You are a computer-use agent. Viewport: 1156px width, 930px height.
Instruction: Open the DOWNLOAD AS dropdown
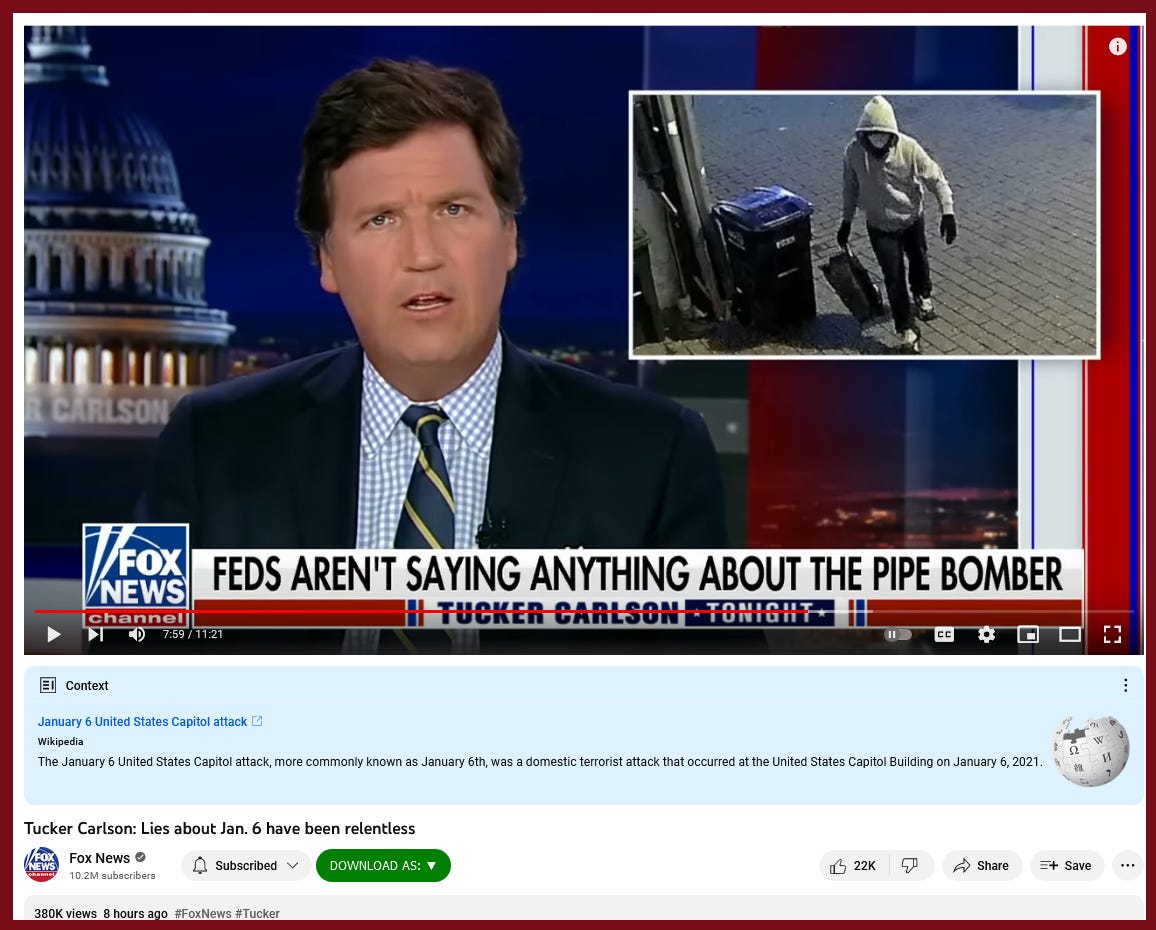pyautogui.click(x=383, y=865)
